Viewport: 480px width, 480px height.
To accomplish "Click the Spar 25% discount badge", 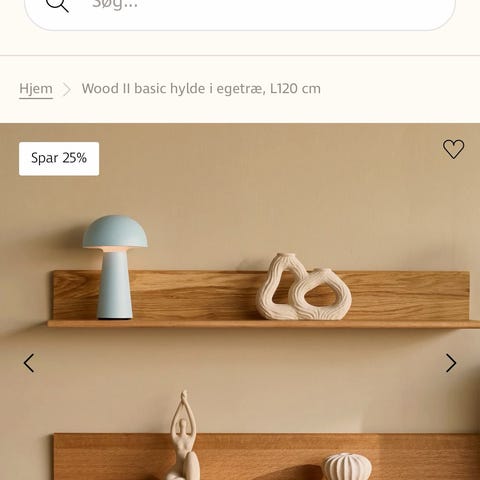I will pos(59,159).
